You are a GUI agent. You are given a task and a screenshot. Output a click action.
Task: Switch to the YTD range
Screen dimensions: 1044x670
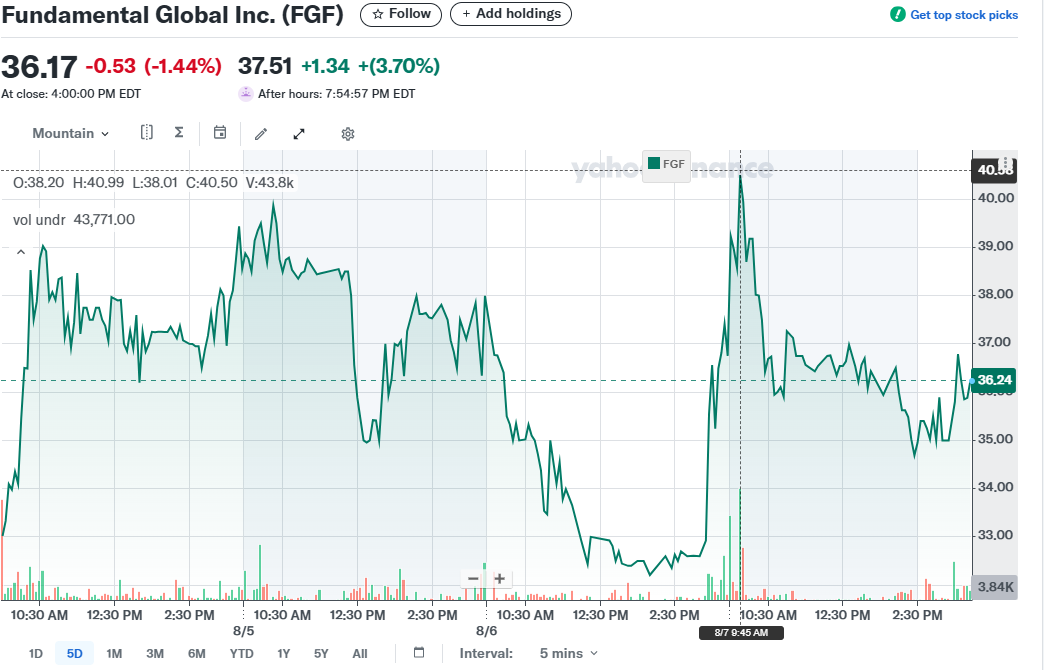tap(242, 653)
